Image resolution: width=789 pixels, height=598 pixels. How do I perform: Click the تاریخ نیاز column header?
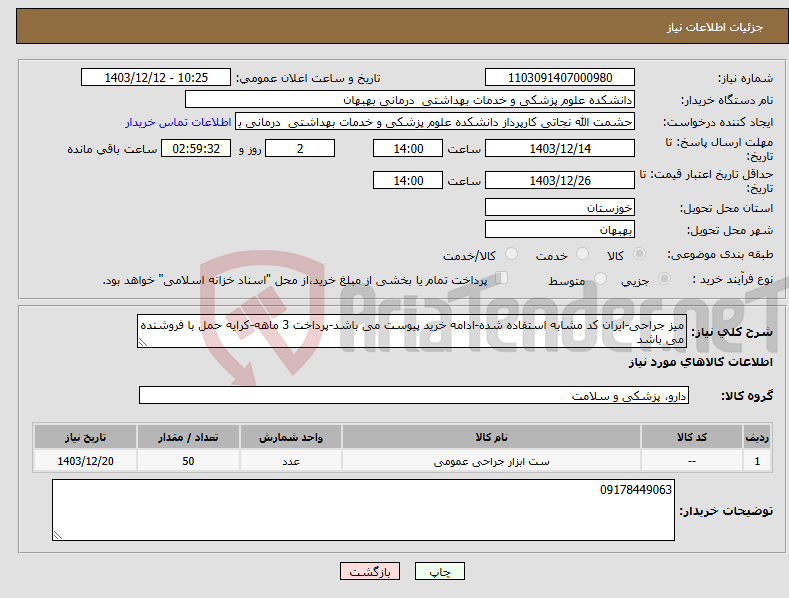[85, 437]
